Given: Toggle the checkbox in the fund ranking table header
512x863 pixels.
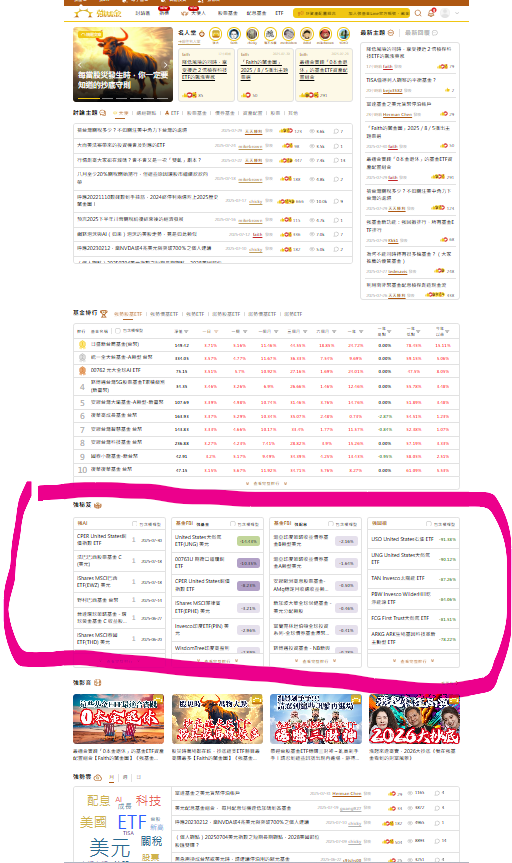Looking at the screenshot, I should coord(118,331).
